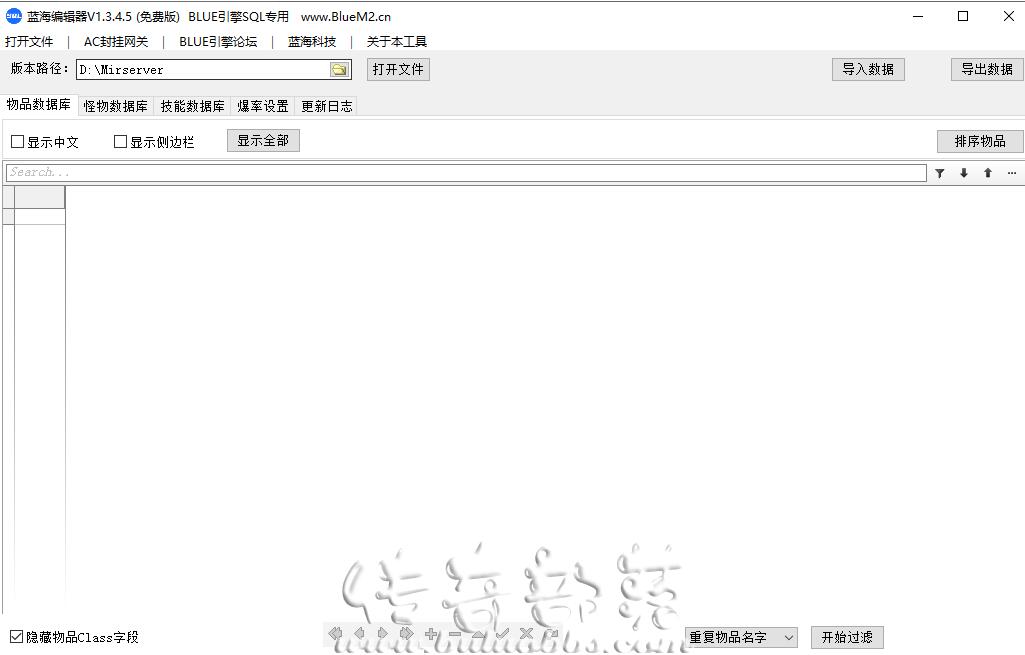Click the minus delete record icon

(x=455, y=633)
